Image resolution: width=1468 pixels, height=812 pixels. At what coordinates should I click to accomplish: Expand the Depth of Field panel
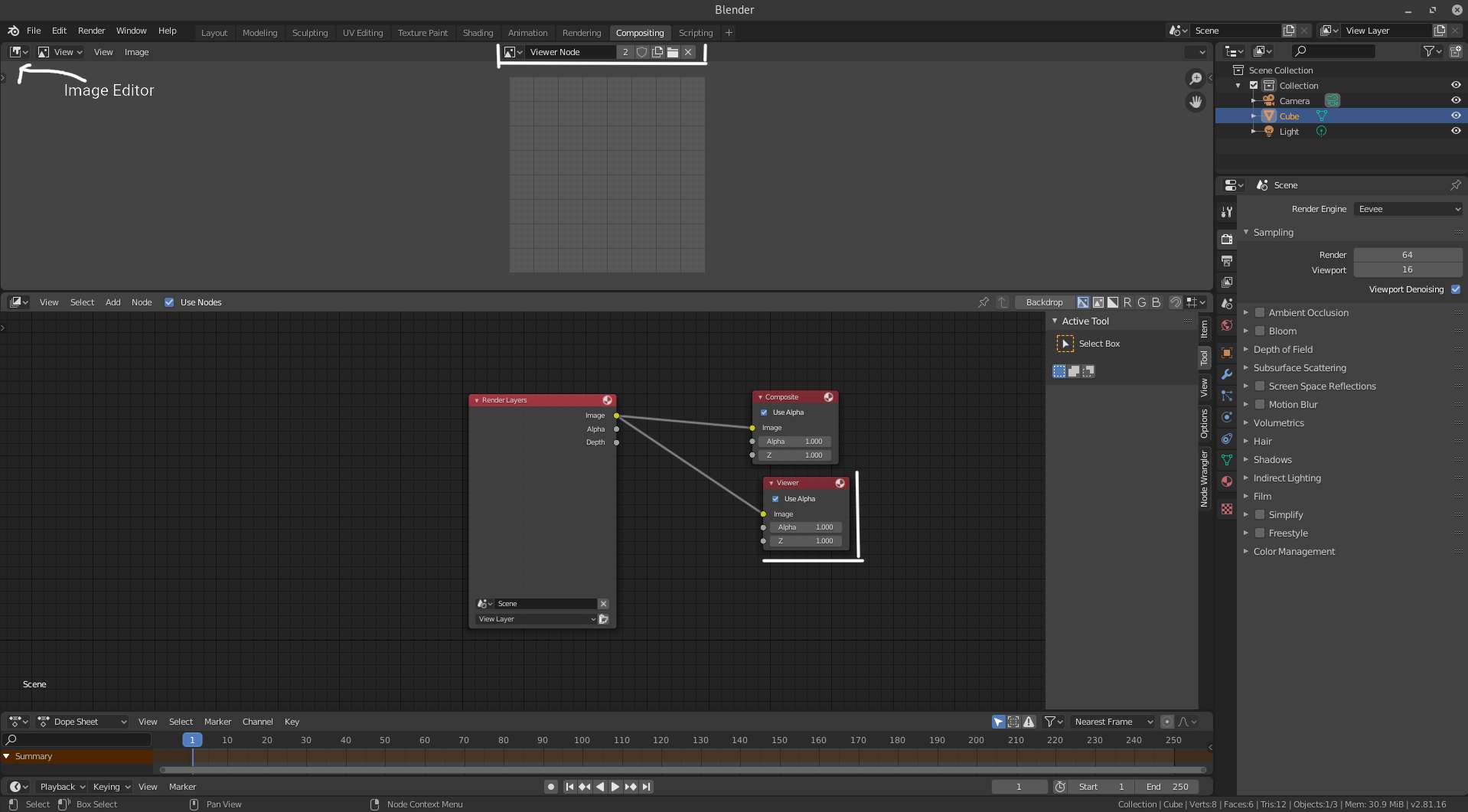point(1245,349)
